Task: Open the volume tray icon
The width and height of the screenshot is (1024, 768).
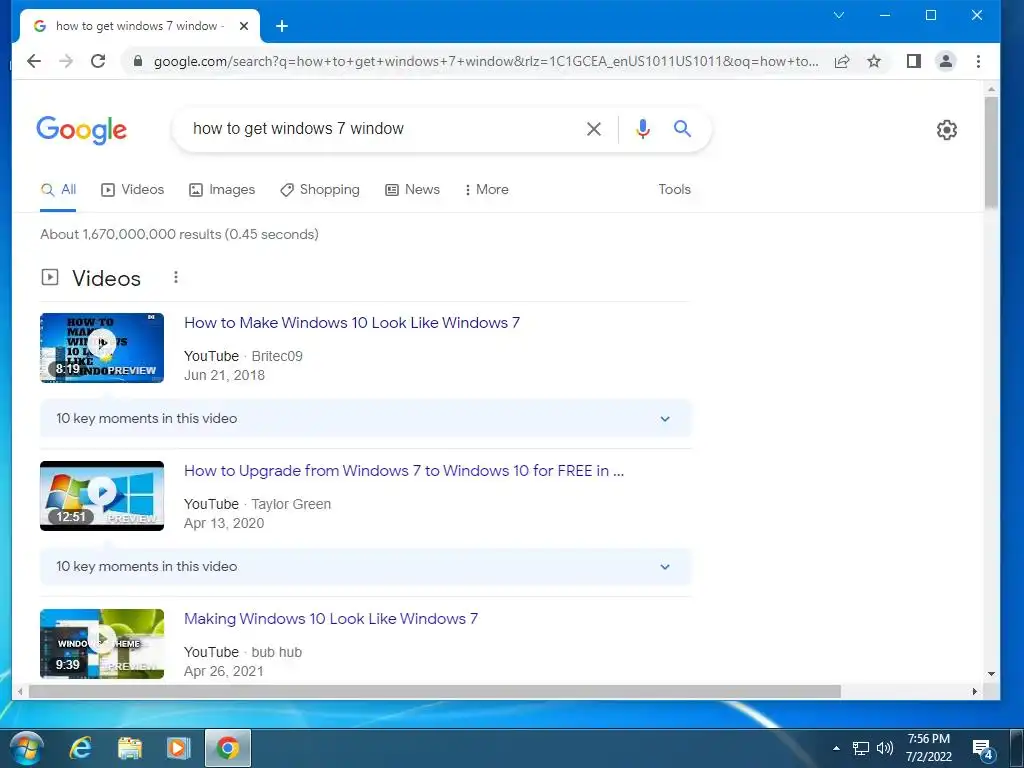Action: click(885, 748)
